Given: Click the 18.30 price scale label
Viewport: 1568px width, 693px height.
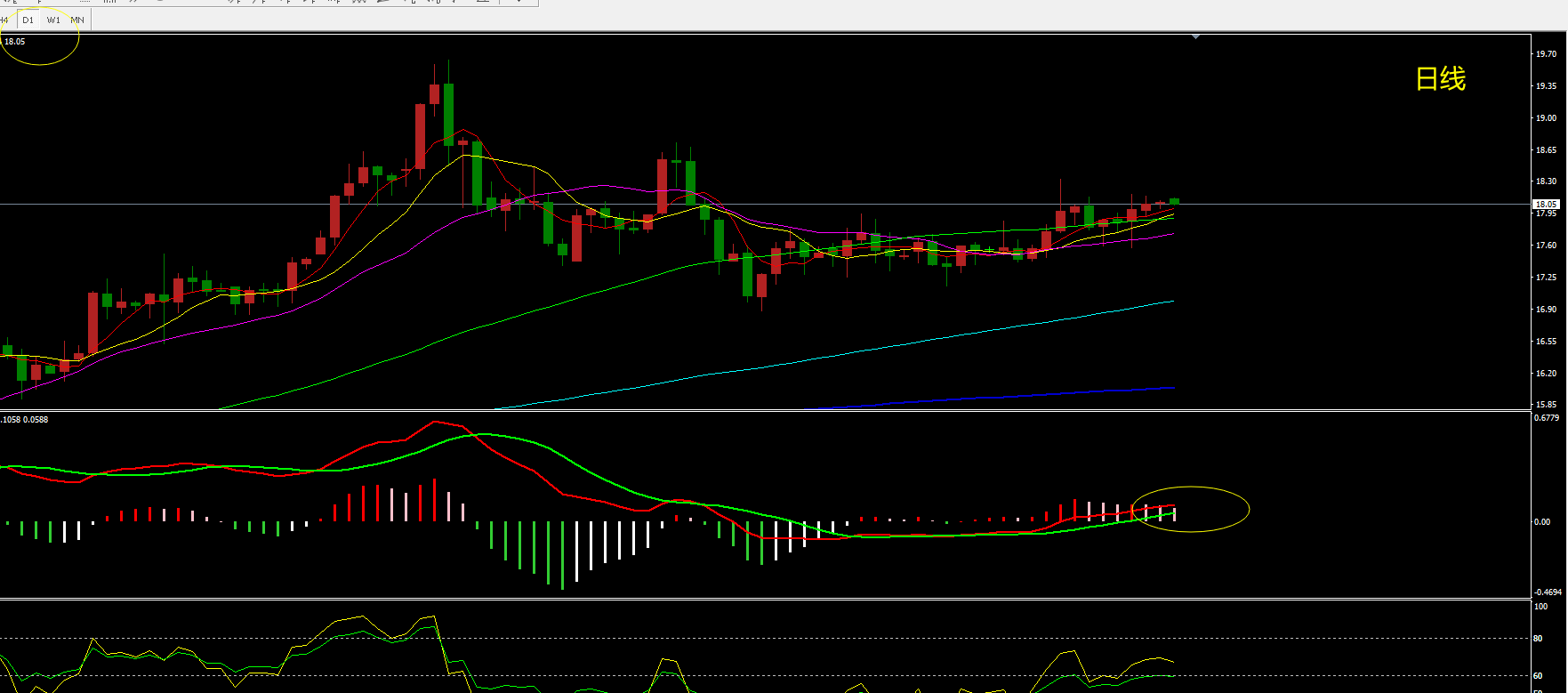Looking at the screenshot, I should tap(1546, 181).
